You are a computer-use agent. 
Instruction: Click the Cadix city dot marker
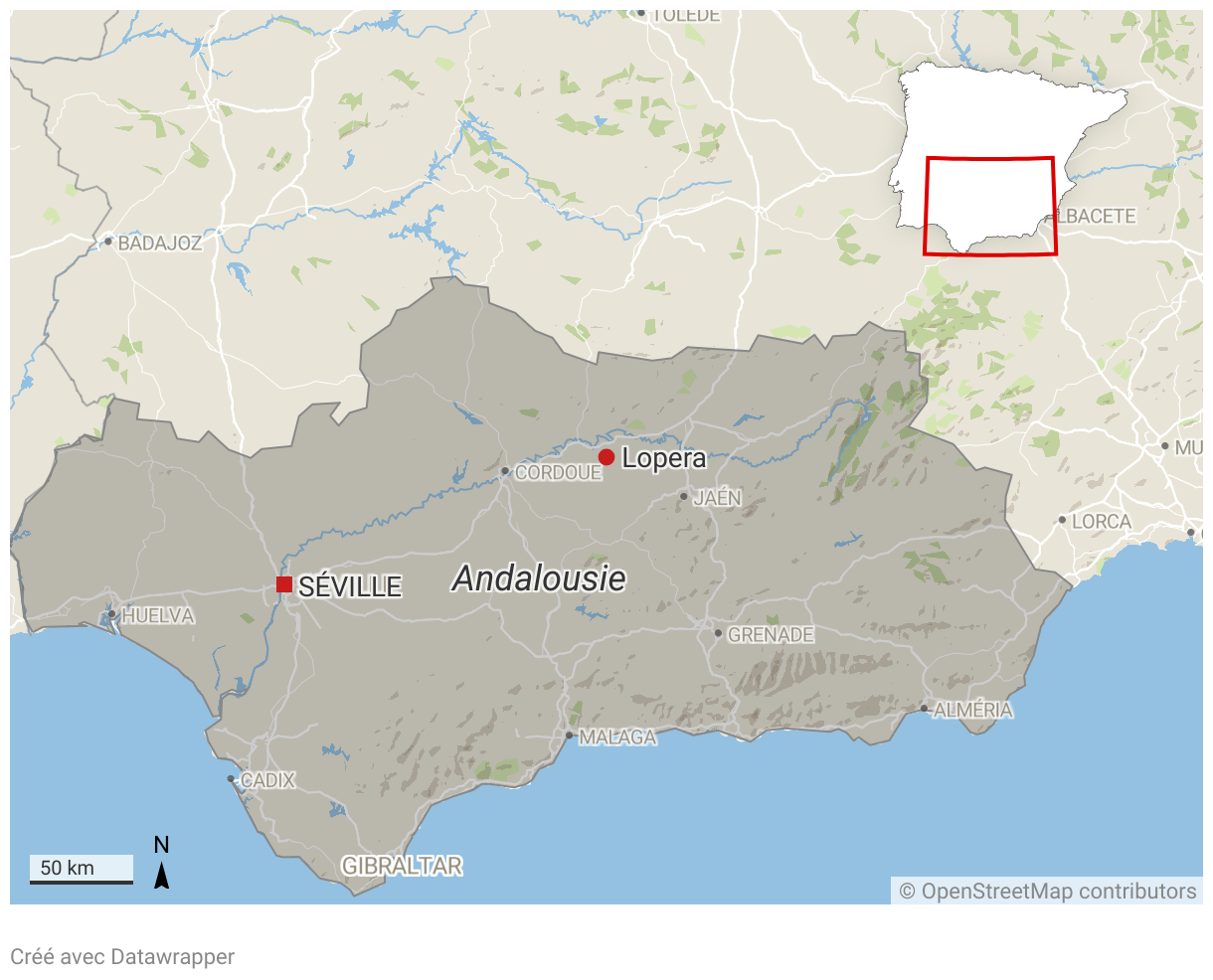coord(231,779)
